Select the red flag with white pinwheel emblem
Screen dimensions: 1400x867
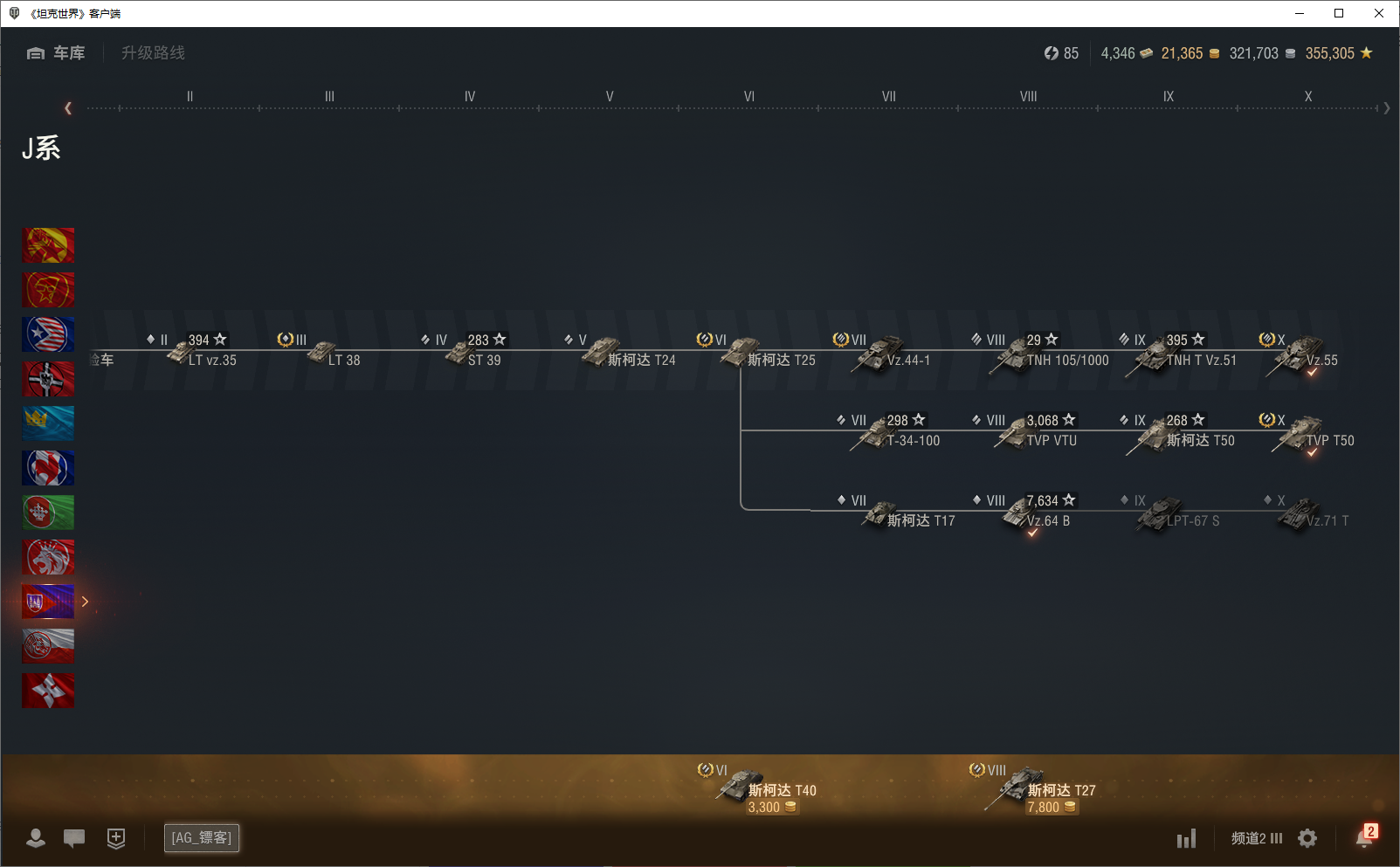(x=48, y=691)
